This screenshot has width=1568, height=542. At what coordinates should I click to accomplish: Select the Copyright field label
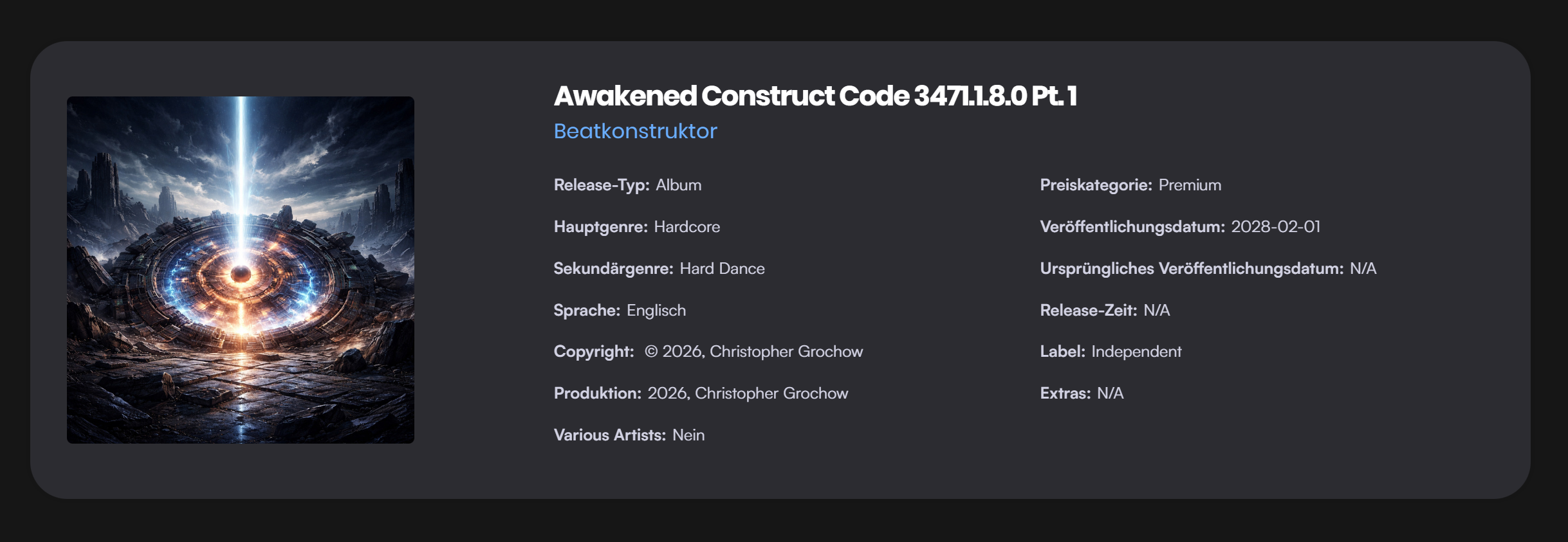[593, 352]
